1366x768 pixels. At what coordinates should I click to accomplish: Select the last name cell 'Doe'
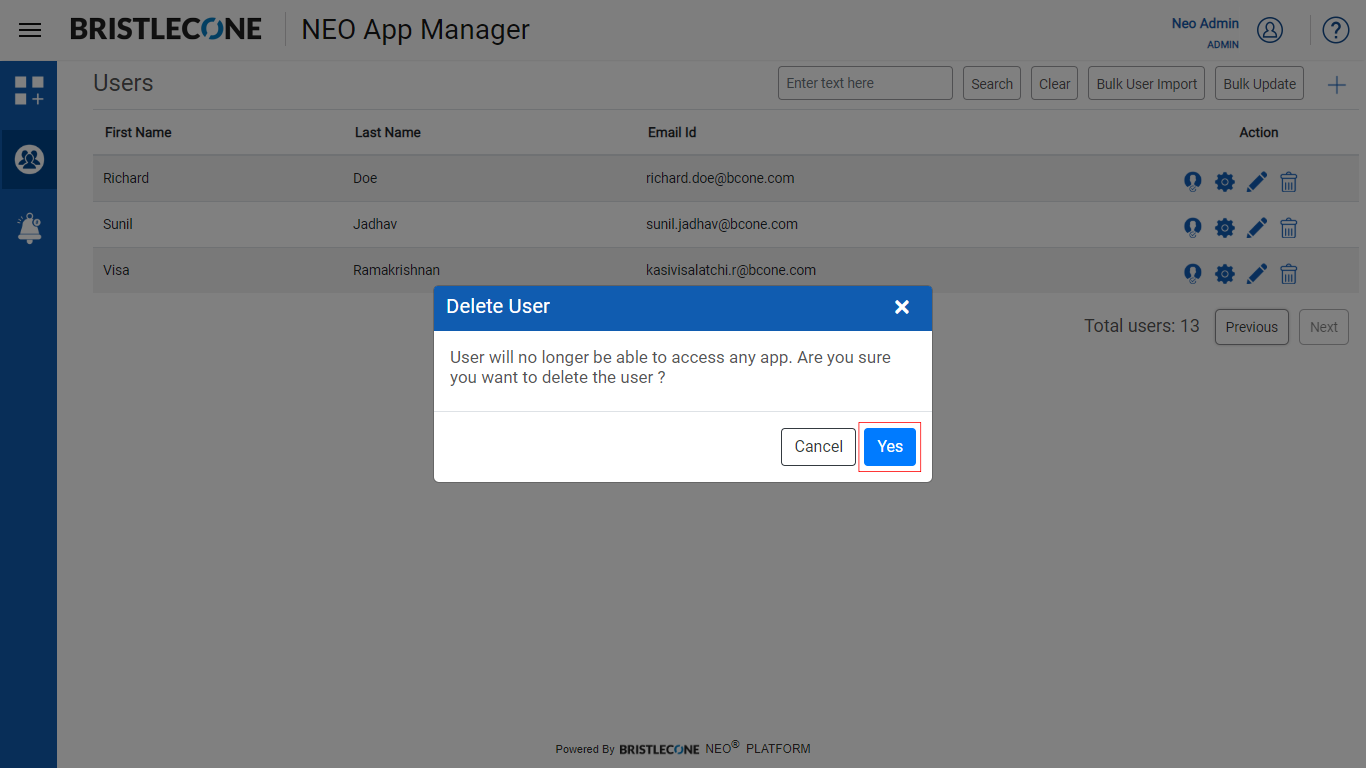[365, 178]
